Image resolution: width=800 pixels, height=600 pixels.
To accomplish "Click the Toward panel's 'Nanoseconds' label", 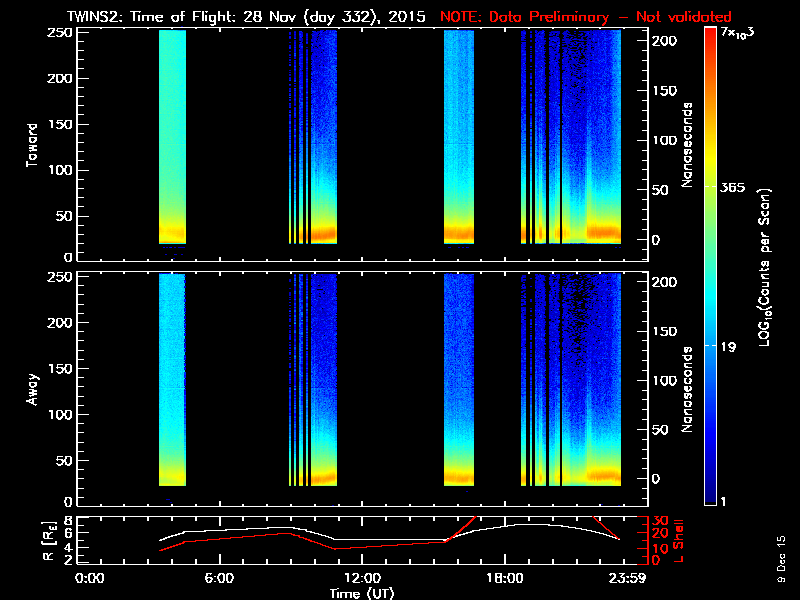I will click(x=688, y=145).
